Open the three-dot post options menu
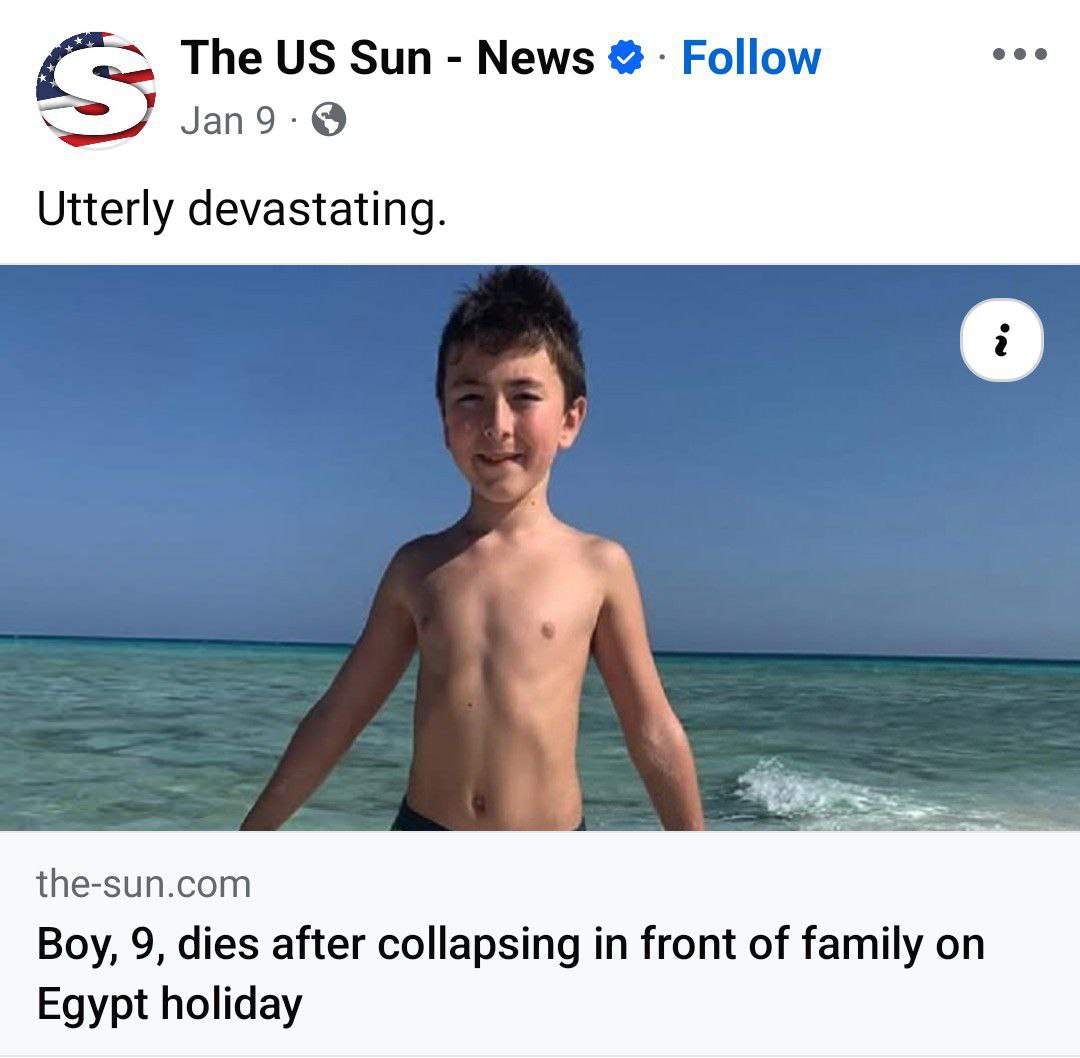Viewport: 1080px width, 1058px height. click(x=1019, y=54)
